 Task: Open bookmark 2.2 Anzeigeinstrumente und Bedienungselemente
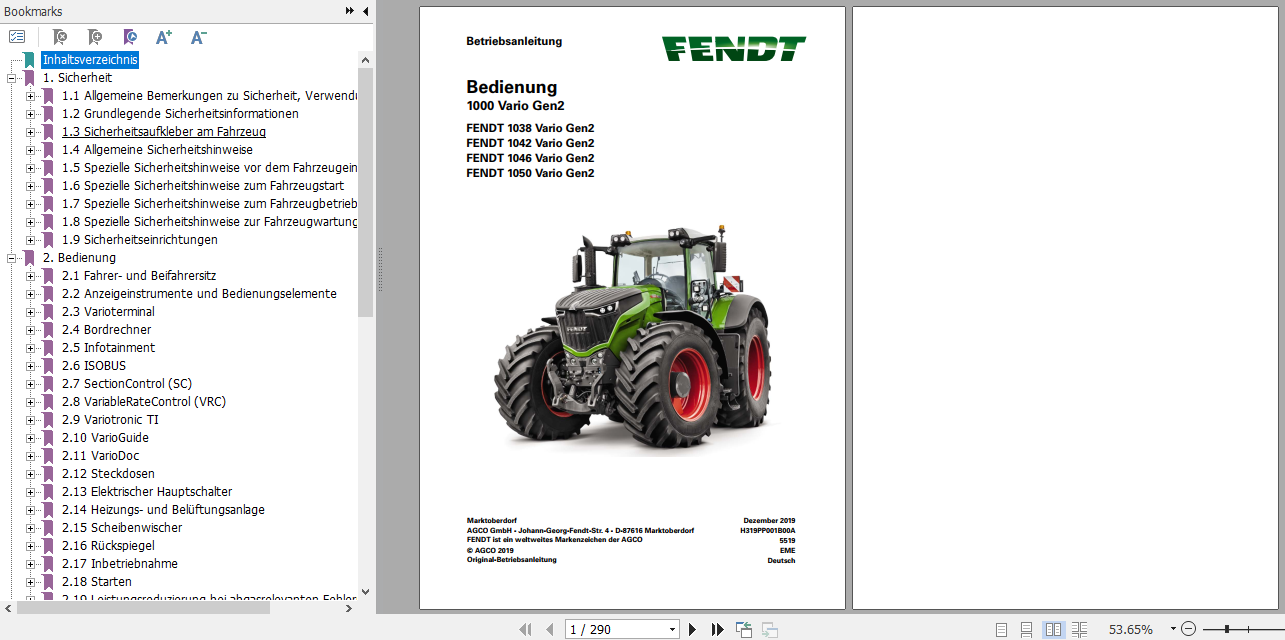click(199, 294)
